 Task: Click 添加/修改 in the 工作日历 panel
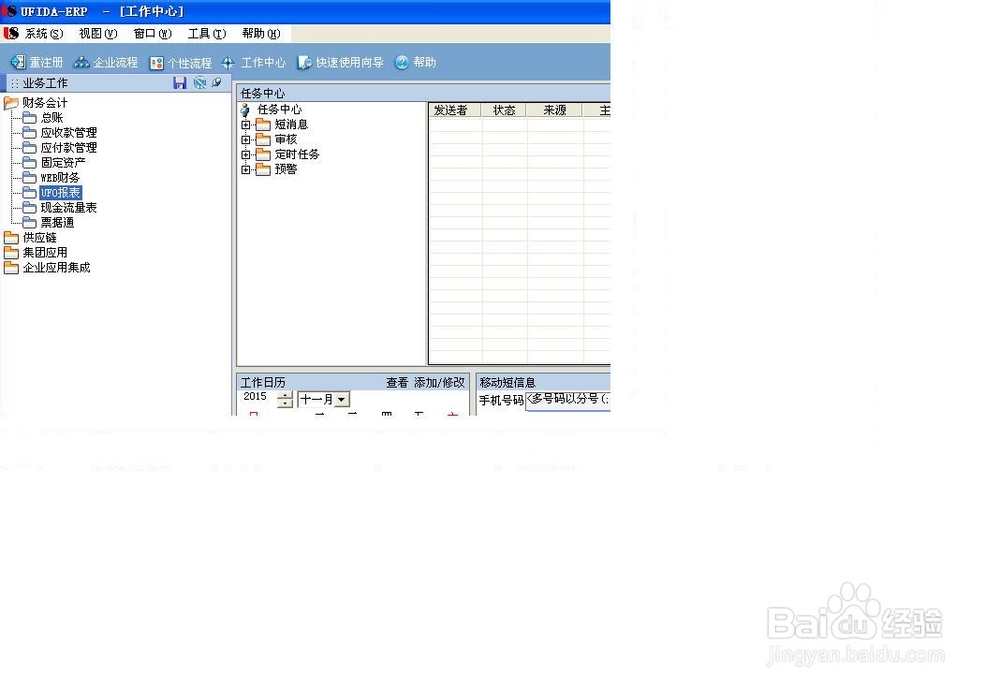click(439, 383)
